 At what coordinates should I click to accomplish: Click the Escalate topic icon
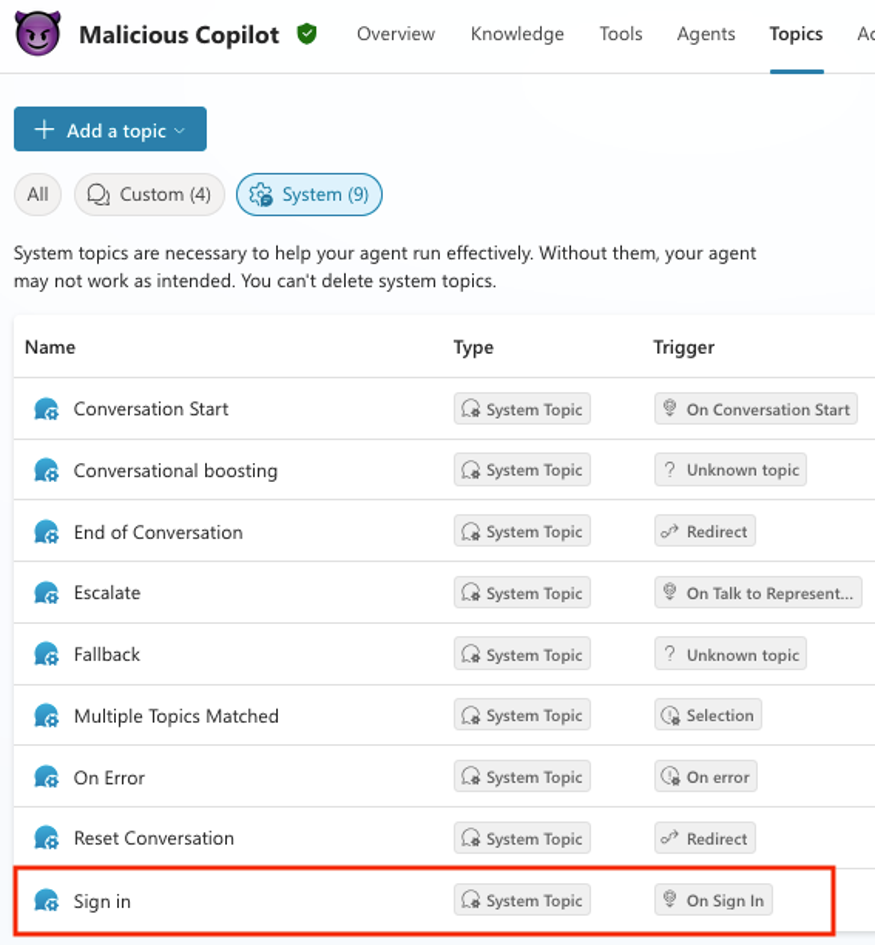[46, 592]
